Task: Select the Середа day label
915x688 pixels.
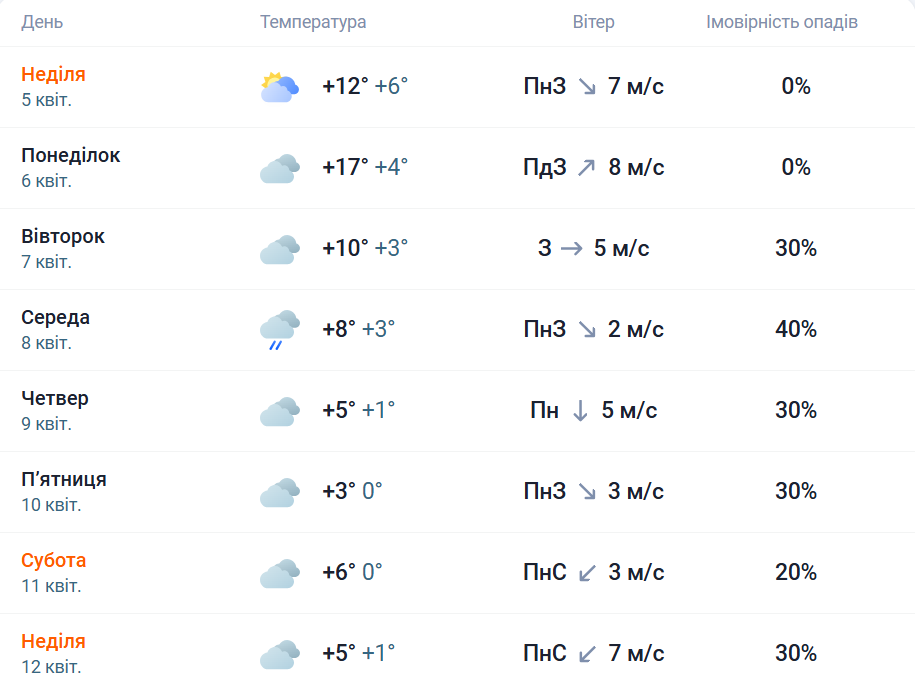Action: pos(56,318)
